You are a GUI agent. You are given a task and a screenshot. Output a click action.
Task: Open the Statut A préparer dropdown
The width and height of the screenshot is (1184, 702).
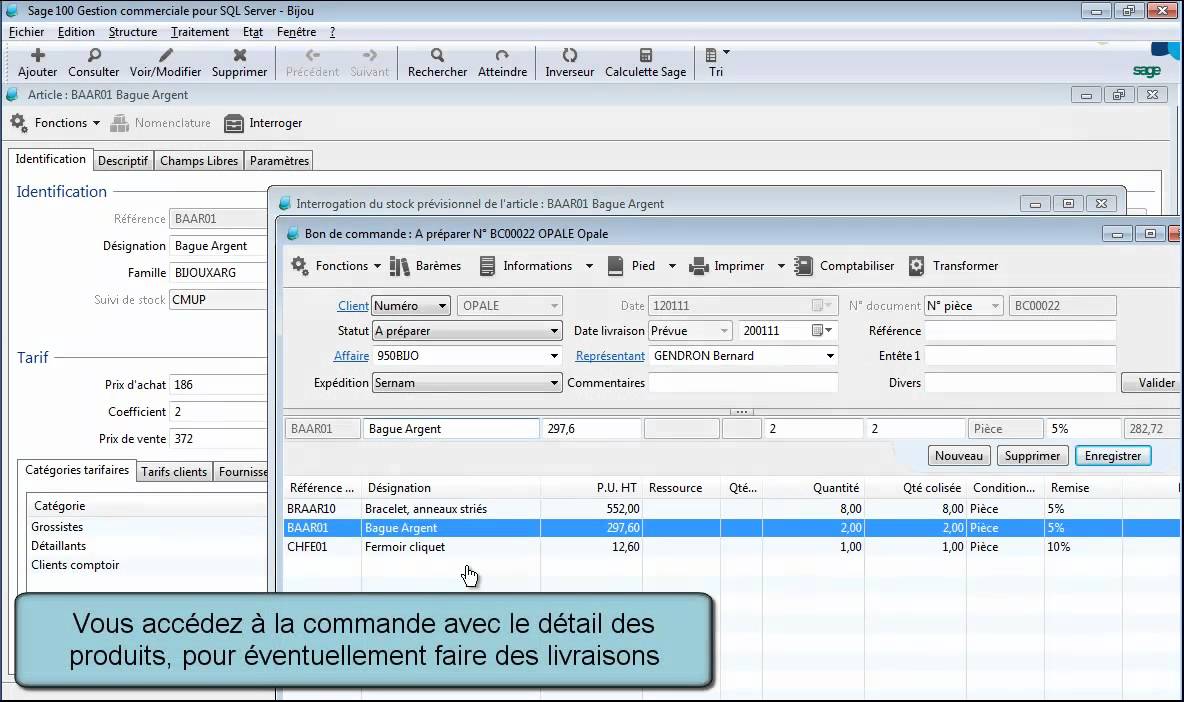tap(467, 331)
